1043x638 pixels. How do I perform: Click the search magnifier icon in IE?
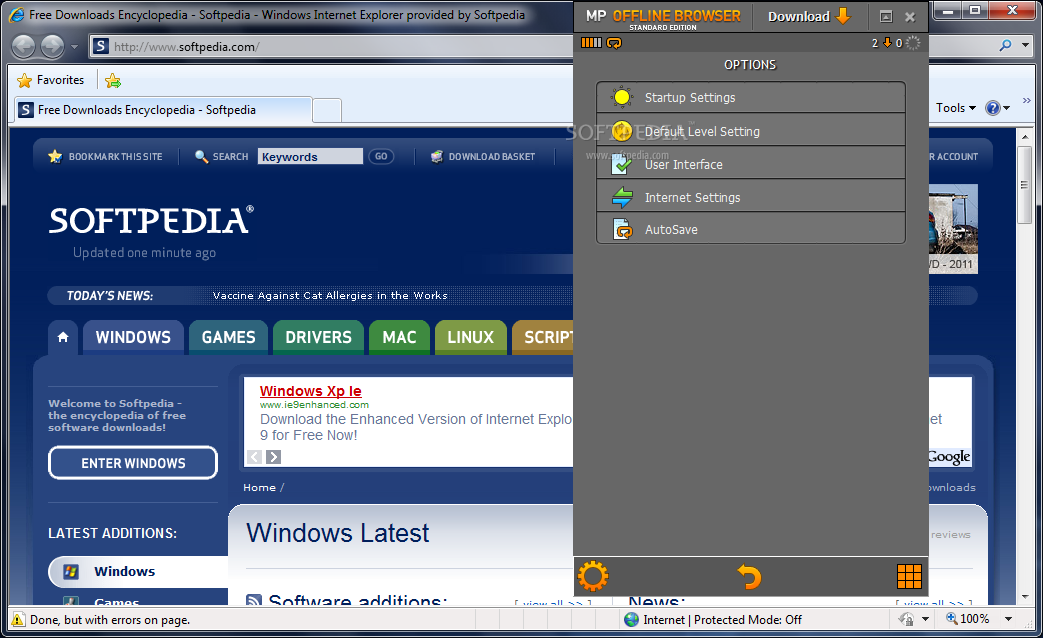(x=1006, y=45)
